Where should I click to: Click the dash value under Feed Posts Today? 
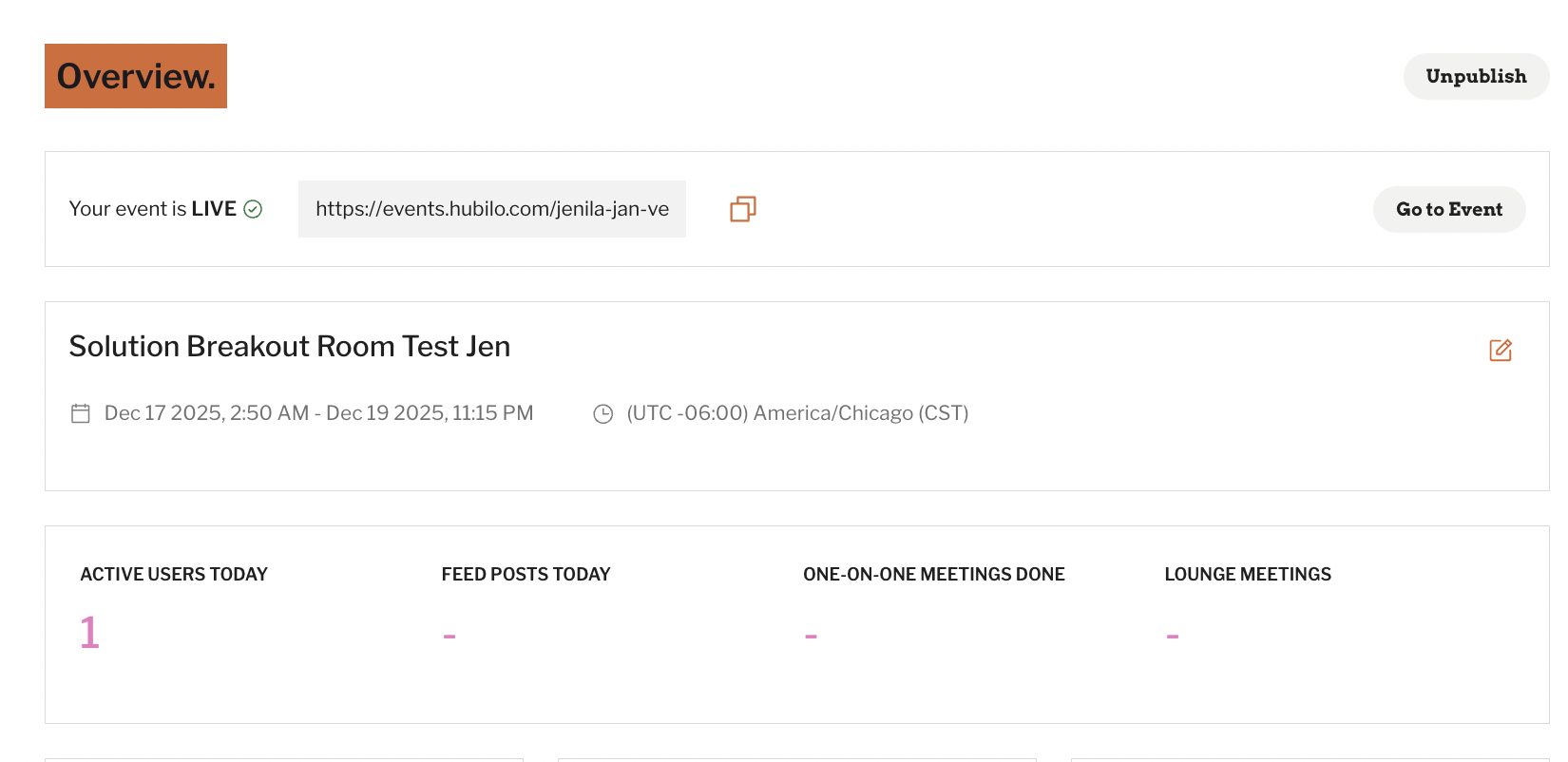point(449,636)
